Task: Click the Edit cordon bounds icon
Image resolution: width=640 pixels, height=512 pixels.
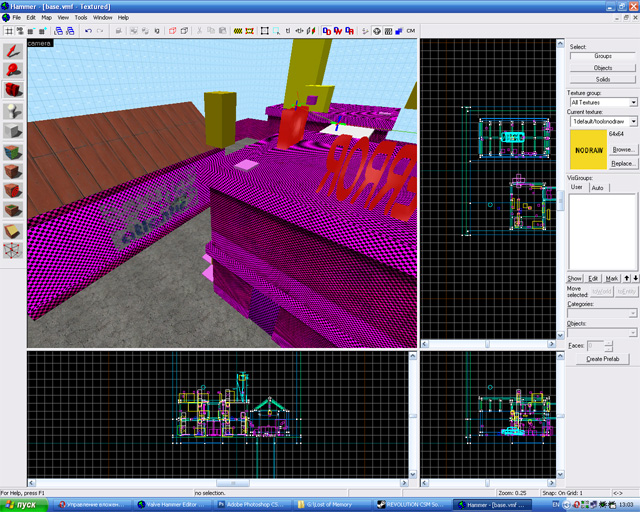Action: (x=250, y=31)
